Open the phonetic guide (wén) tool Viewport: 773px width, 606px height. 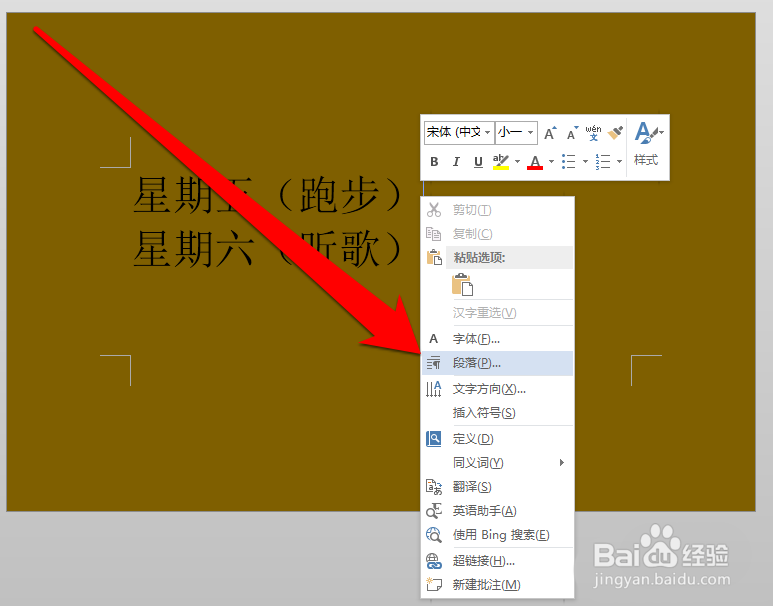click(x=593, y=133)
